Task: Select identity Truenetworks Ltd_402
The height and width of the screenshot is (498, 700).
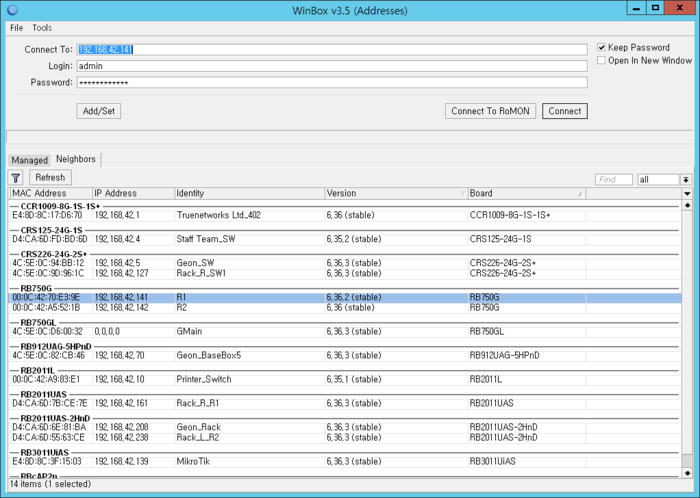Action: (218, 216)
